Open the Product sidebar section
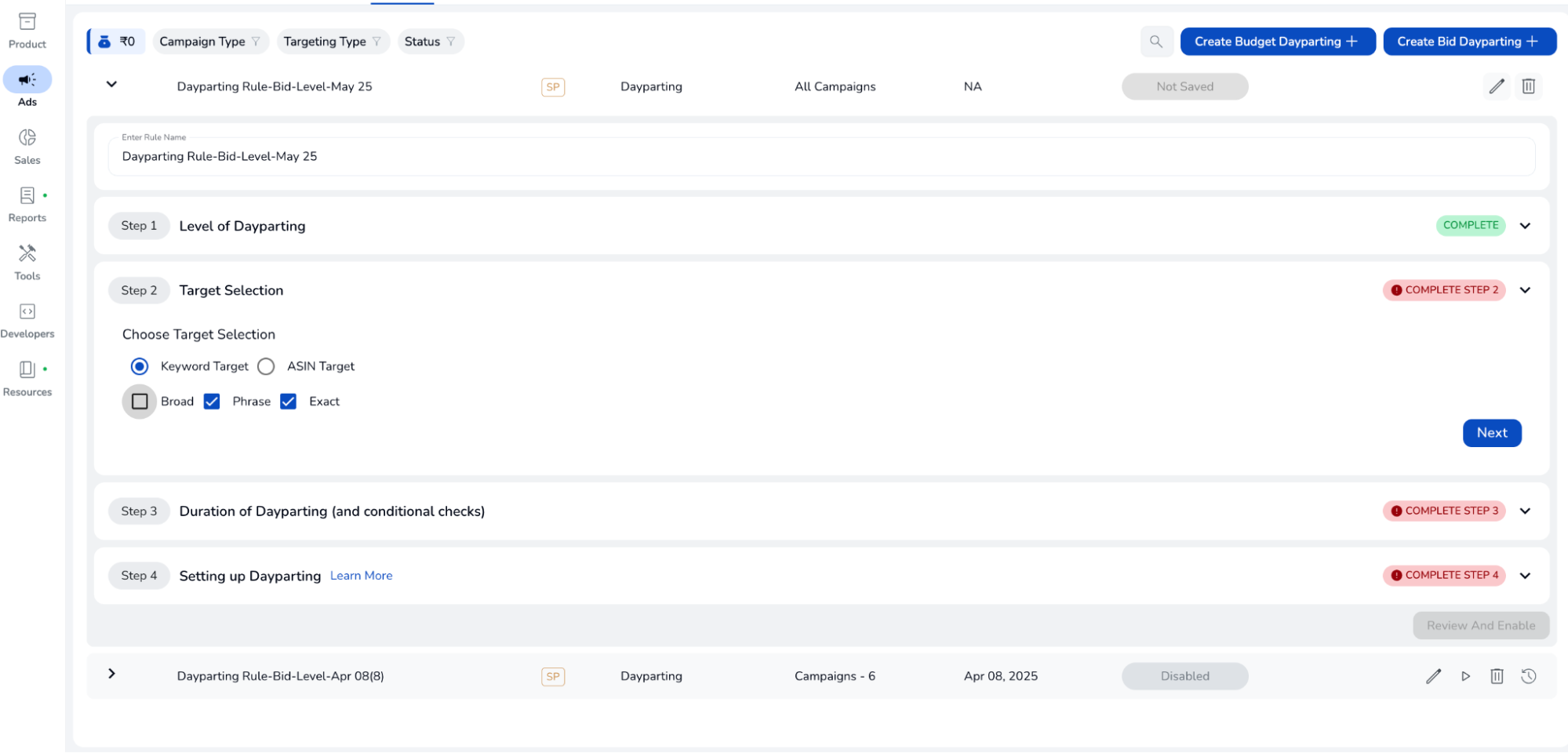Image resolution: width=1568 pixels, height=753 pixels. [x=27, y=31]
